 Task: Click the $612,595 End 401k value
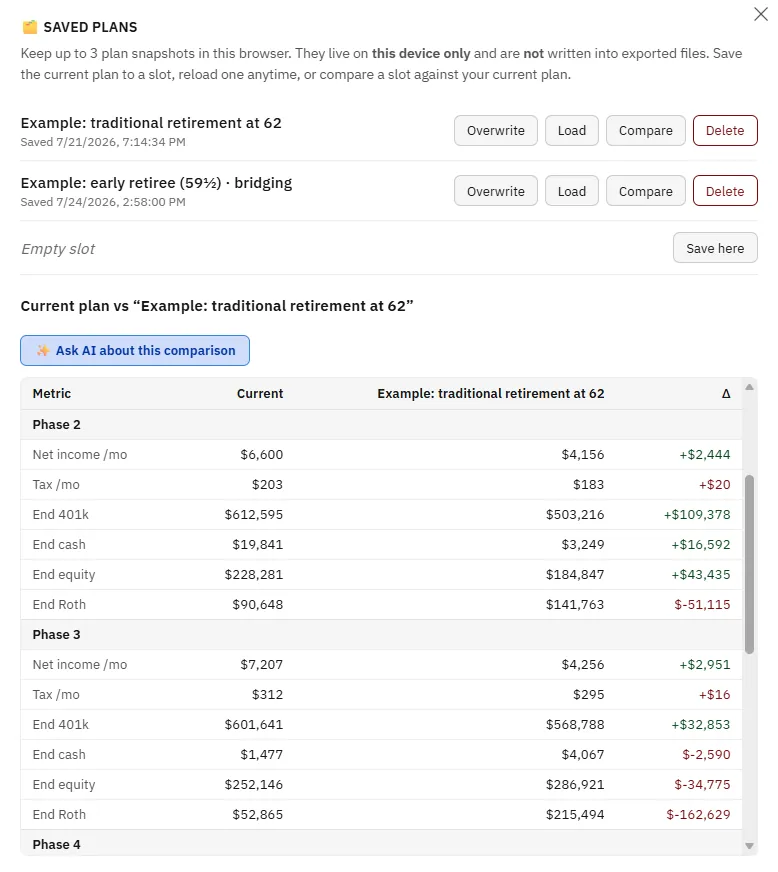click(x=254, y=515)
